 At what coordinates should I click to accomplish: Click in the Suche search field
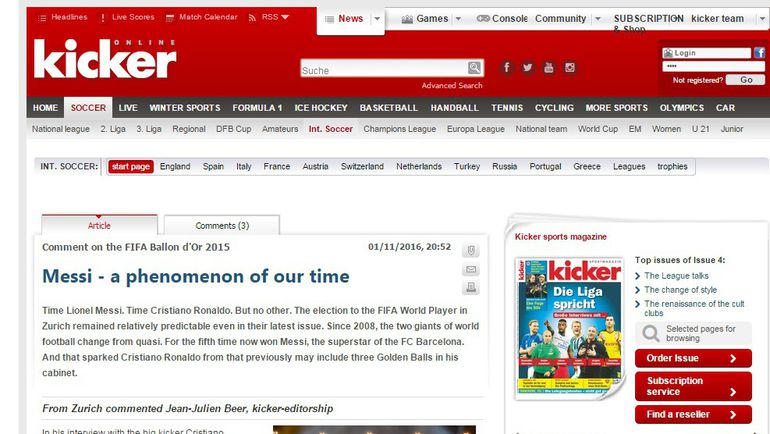tap(384, 69)
